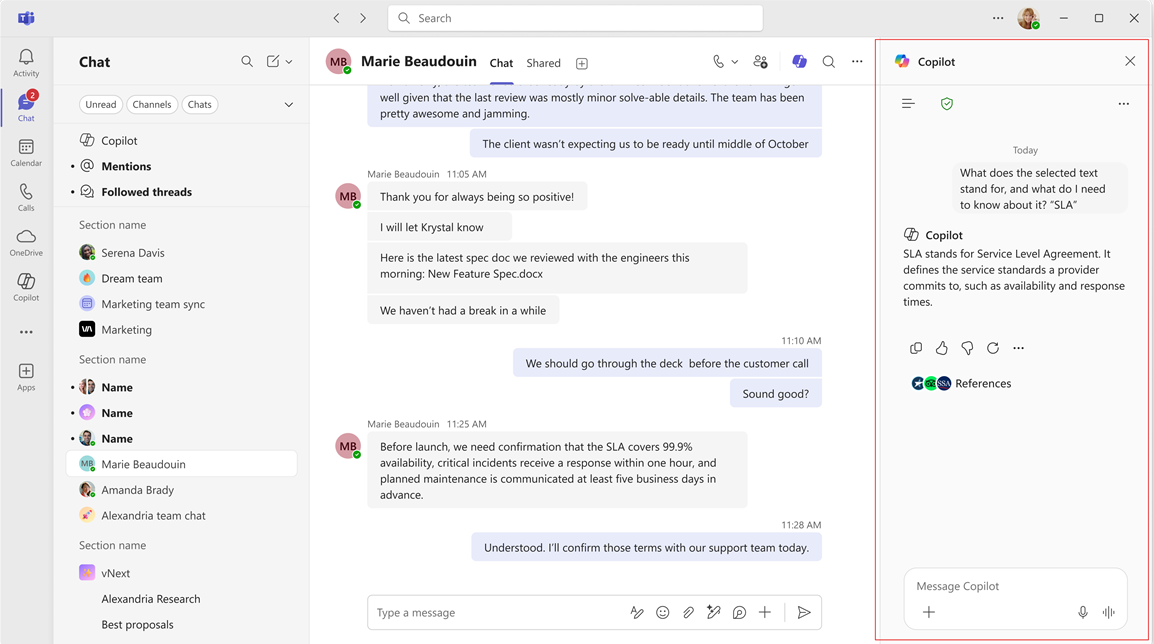1154x644 pixels.
Task: Go back with the title bar arrow
Action: 336,18
